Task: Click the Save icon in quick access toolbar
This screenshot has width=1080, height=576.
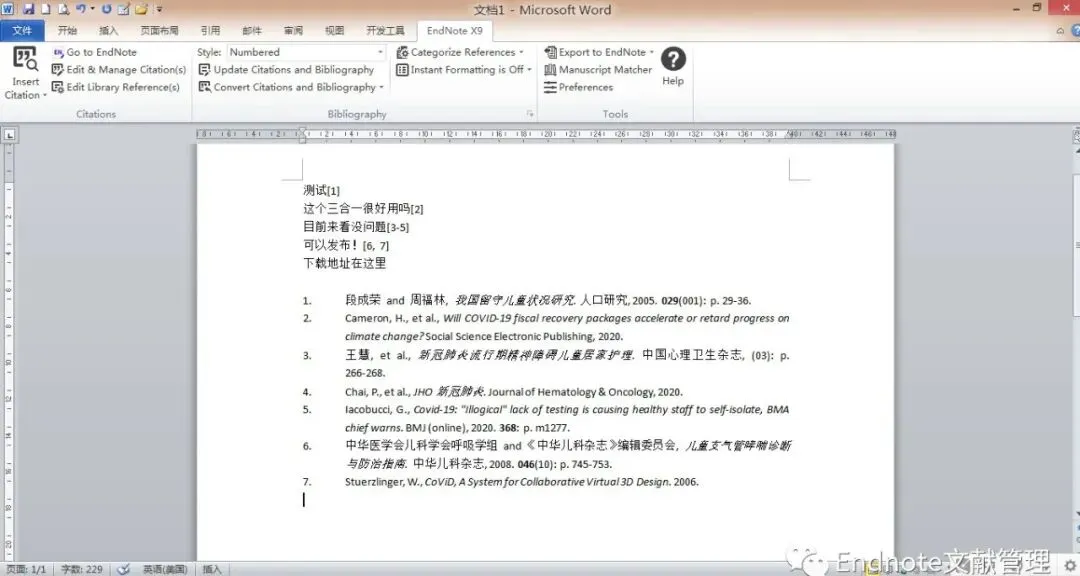Action: click(x=29, y=9)
